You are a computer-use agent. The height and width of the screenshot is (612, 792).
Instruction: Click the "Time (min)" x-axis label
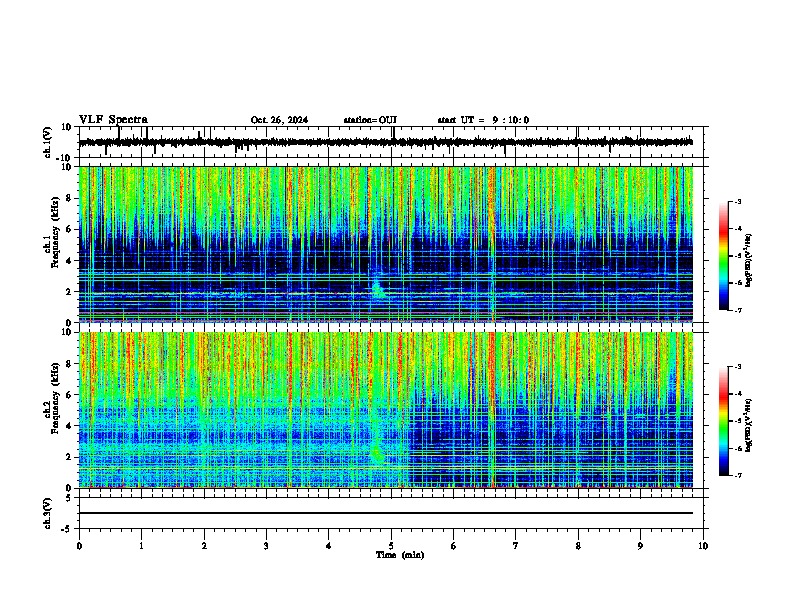click(x=400, y=555)
